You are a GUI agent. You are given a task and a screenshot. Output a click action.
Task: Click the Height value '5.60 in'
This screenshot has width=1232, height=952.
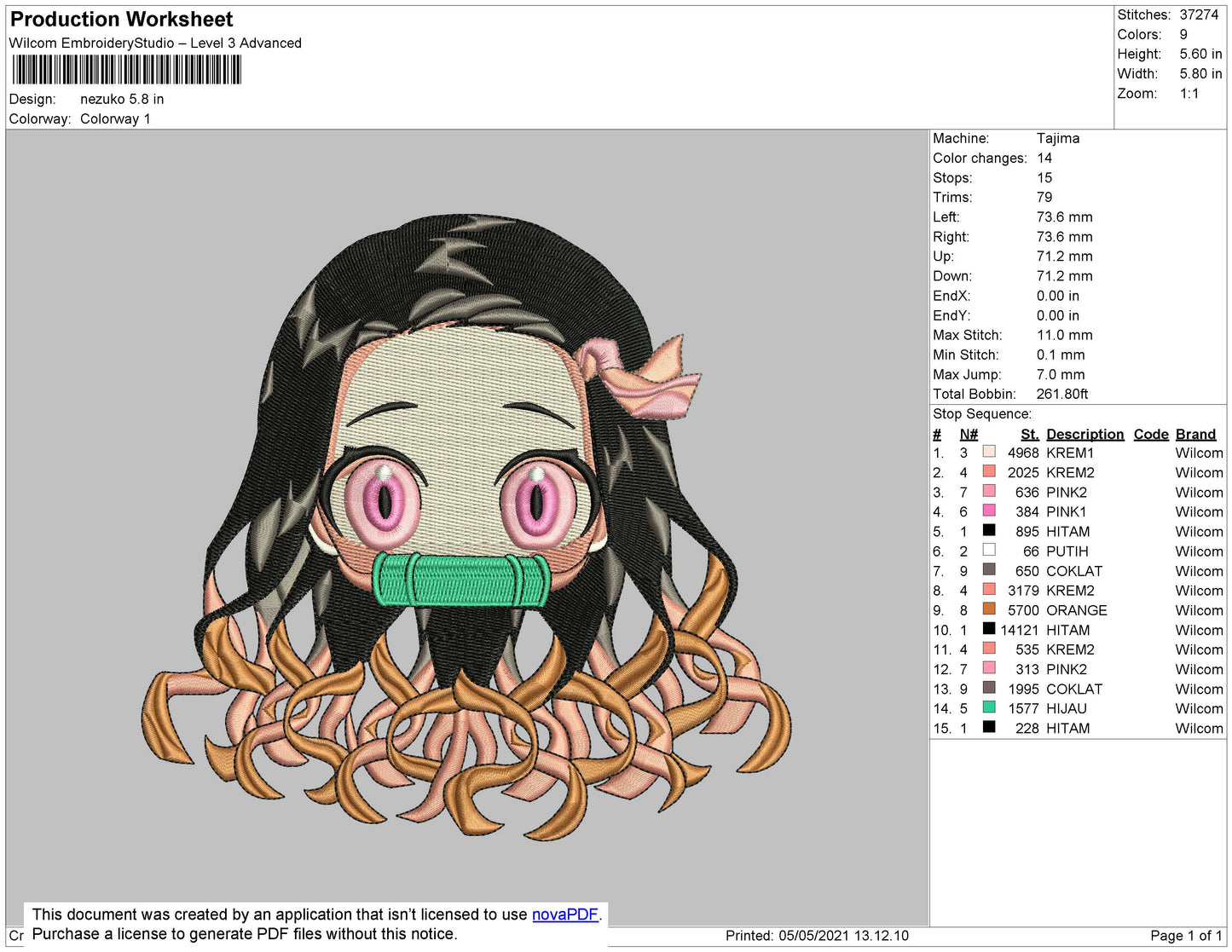pos(1200,55)
